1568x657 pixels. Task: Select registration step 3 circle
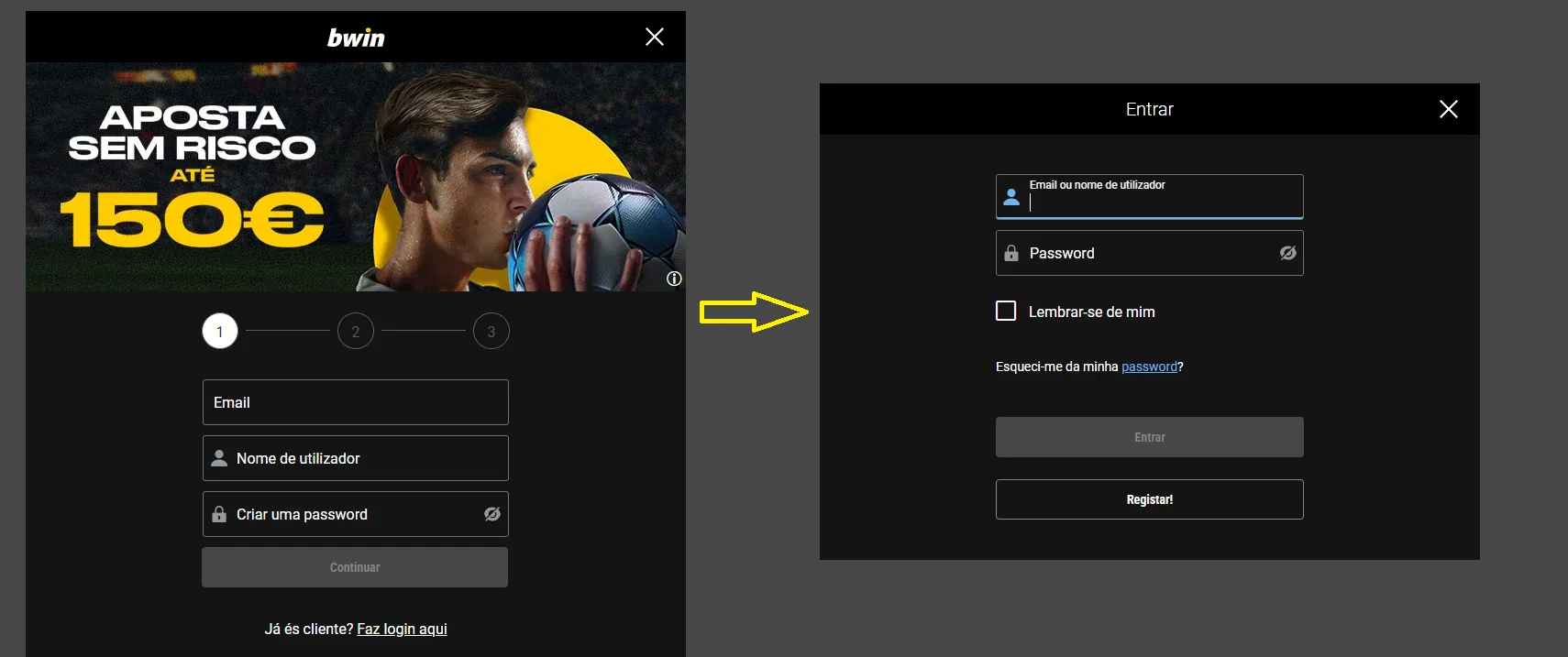click(x=491, y=331)
